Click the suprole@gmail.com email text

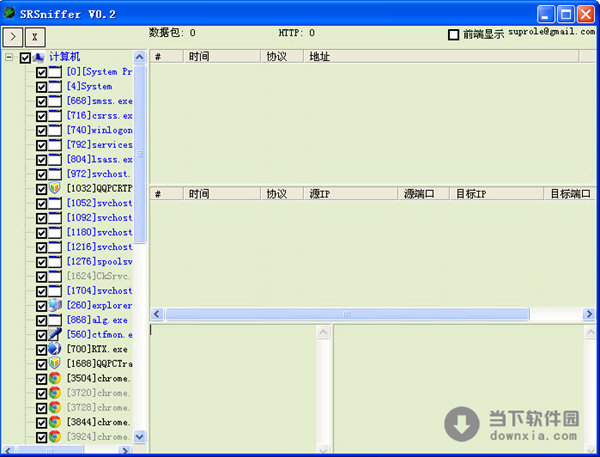(551, 32)
